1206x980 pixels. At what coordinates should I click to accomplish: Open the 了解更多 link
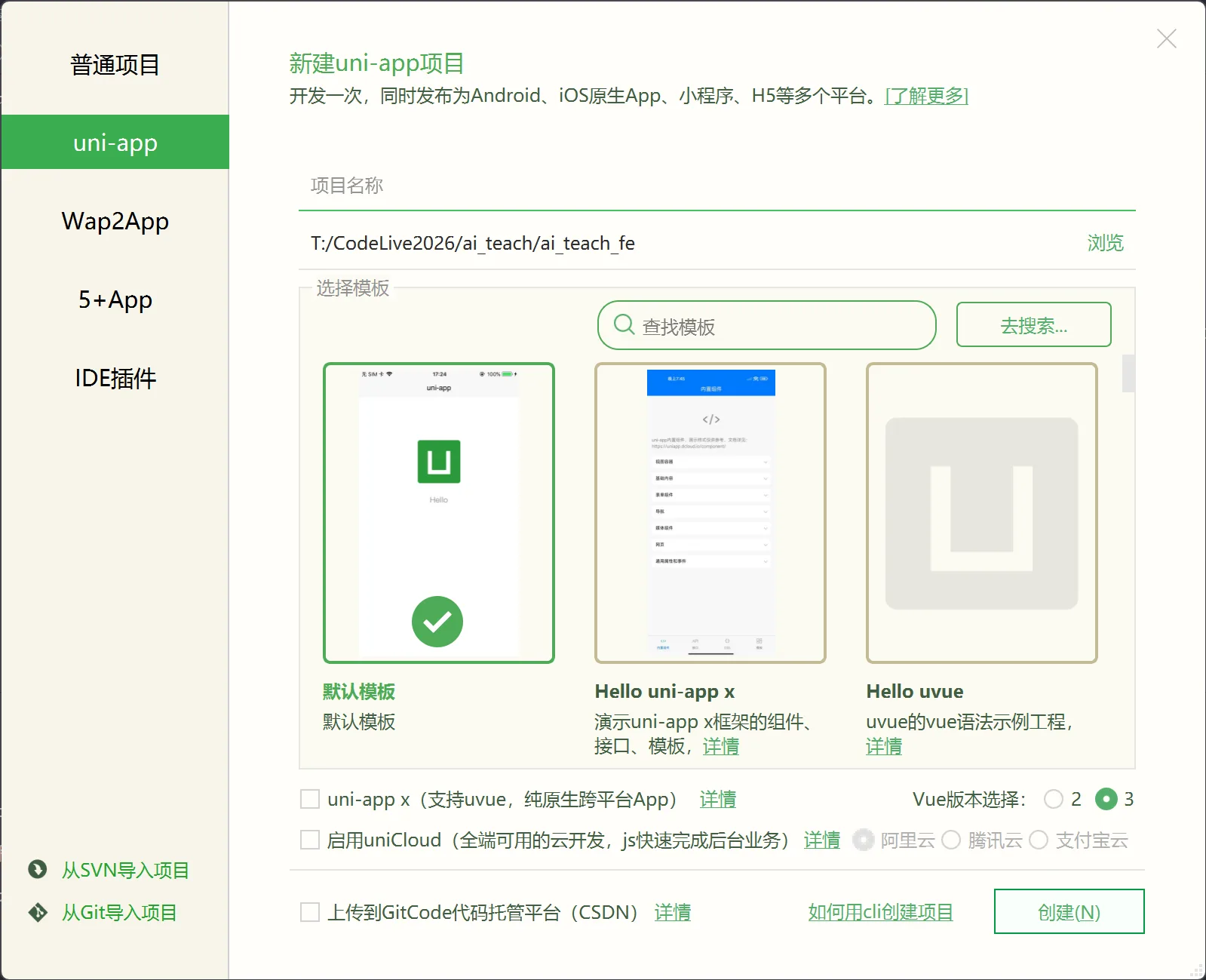tap(926, 96)
